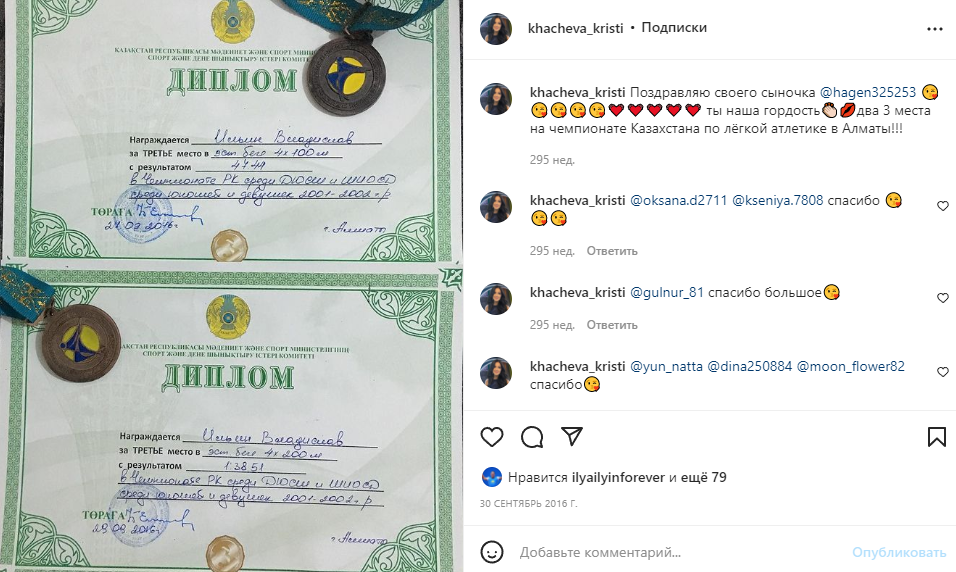Open the emoji picker smiley icon

492,552
